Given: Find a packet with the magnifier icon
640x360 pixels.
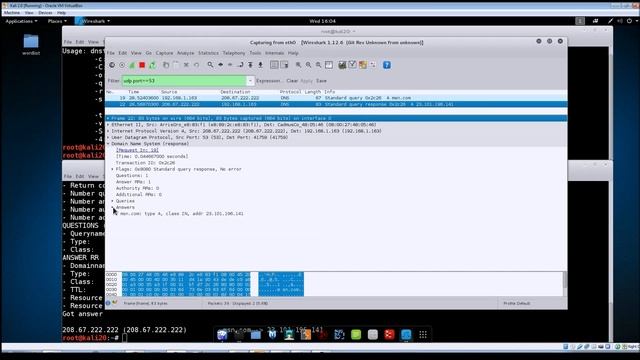Looking at the screenshot, I should pyautogui.click(x=210, y=65).
